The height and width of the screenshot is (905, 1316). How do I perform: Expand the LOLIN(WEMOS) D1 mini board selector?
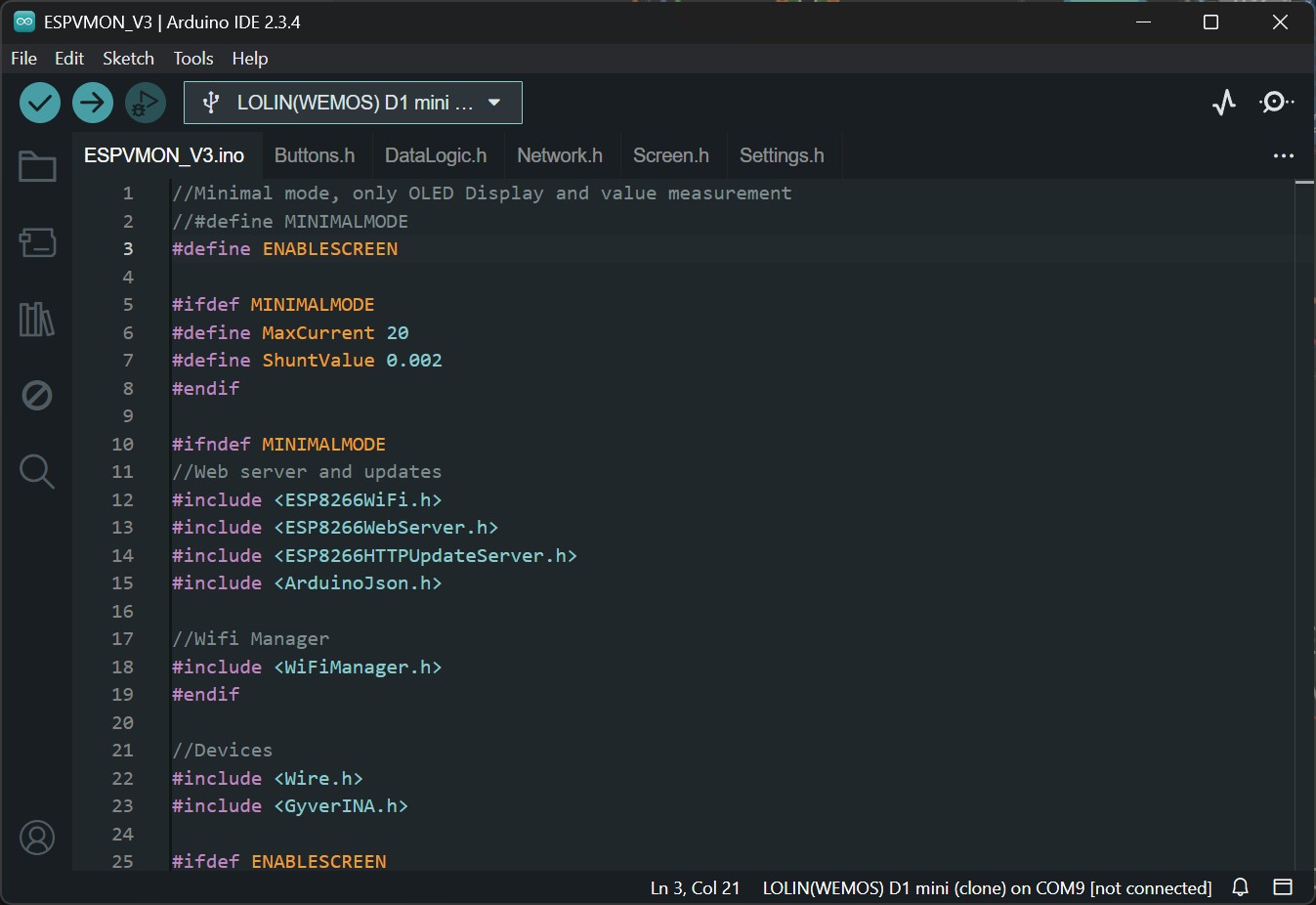pyautogui.click(x=353, y=103)
